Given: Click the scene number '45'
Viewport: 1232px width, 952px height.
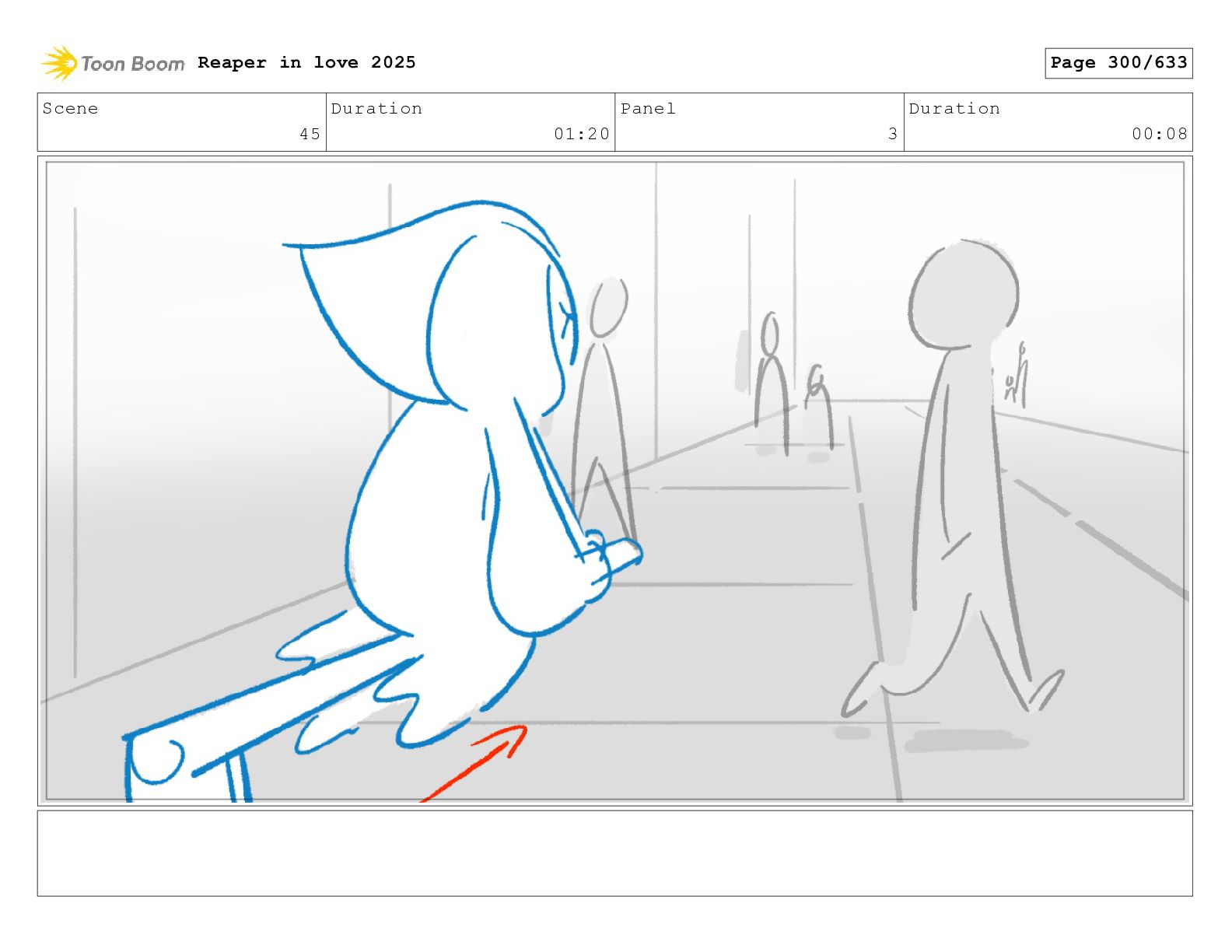Looking at the screenshot, I should pyautogui.click(x=310, y=134).
